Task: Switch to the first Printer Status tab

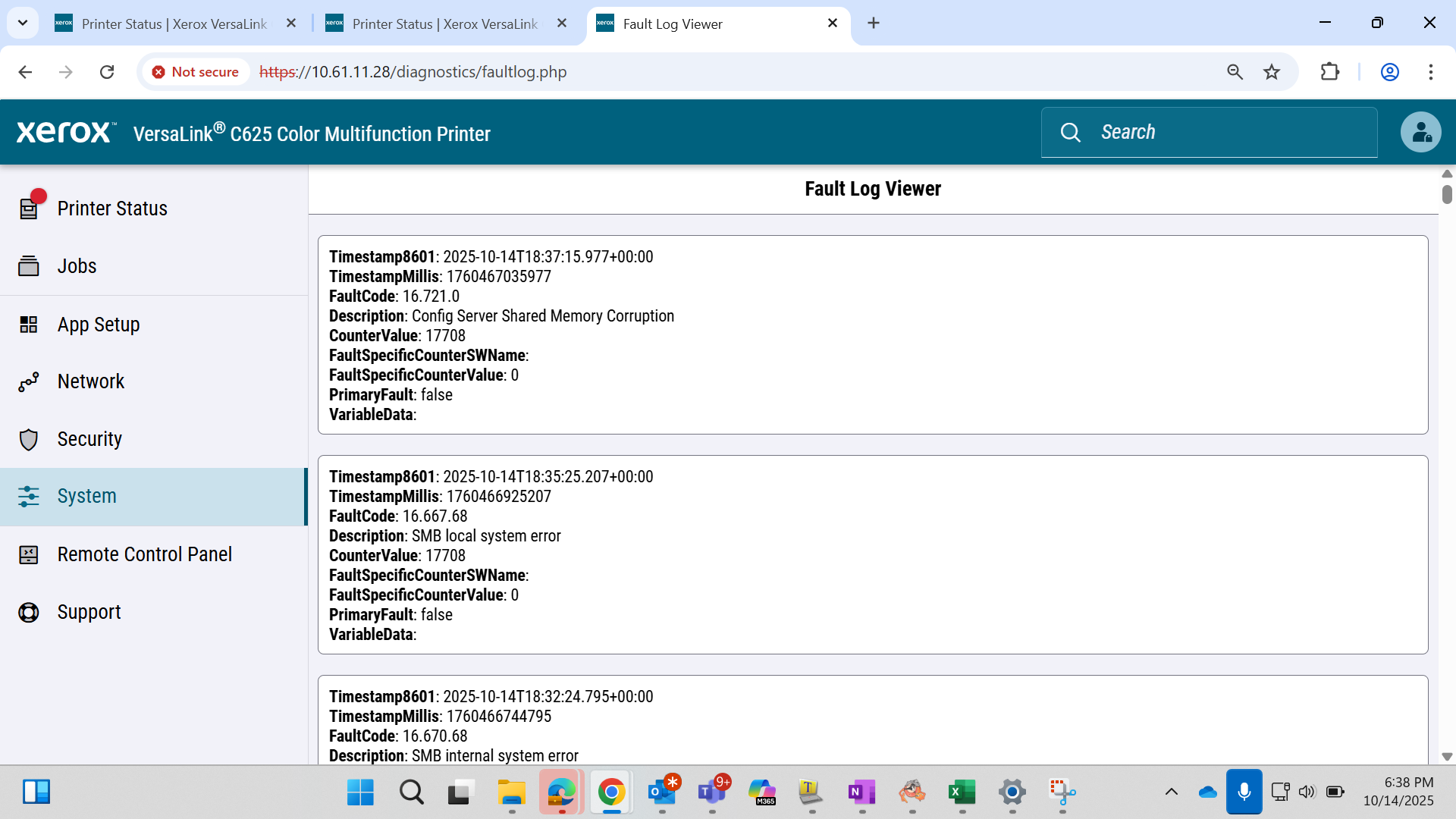Action: (176, 24)
